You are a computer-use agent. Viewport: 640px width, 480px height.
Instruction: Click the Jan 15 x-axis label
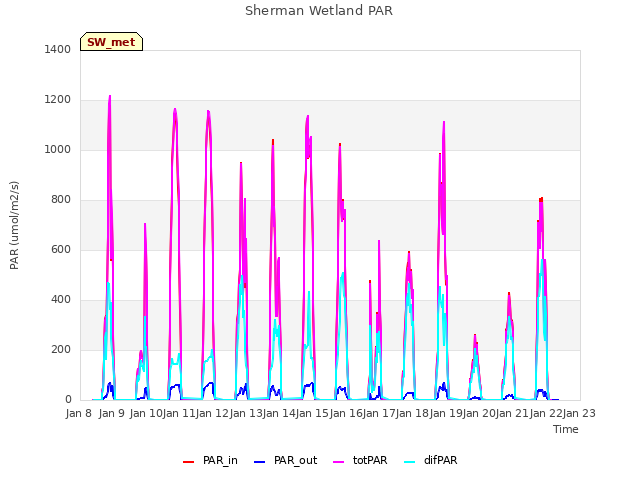pos(312,413)
